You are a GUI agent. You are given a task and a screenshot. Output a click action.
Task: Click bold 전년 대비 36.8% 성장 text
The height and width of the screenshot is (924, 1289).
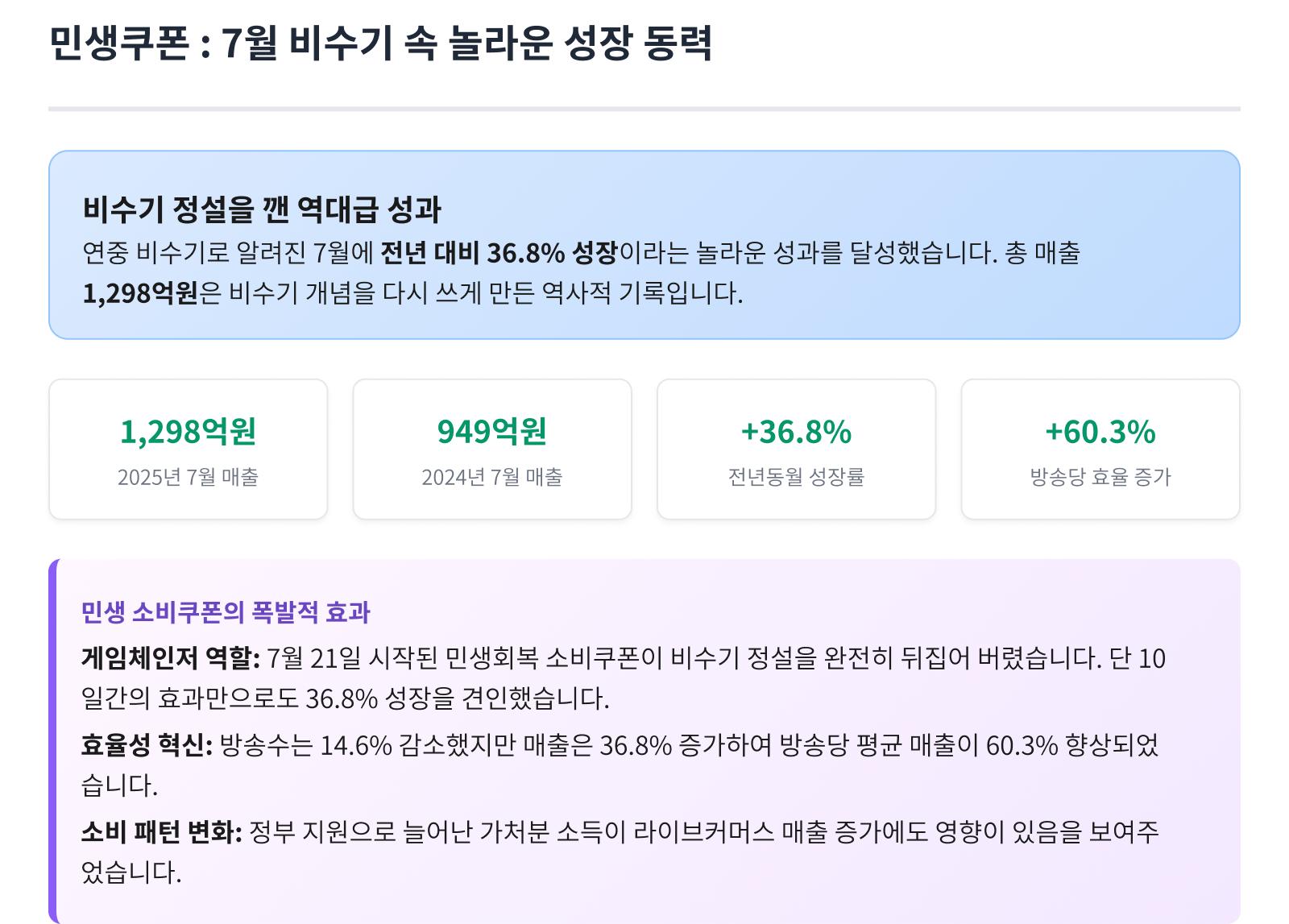[x=499, y=253]
